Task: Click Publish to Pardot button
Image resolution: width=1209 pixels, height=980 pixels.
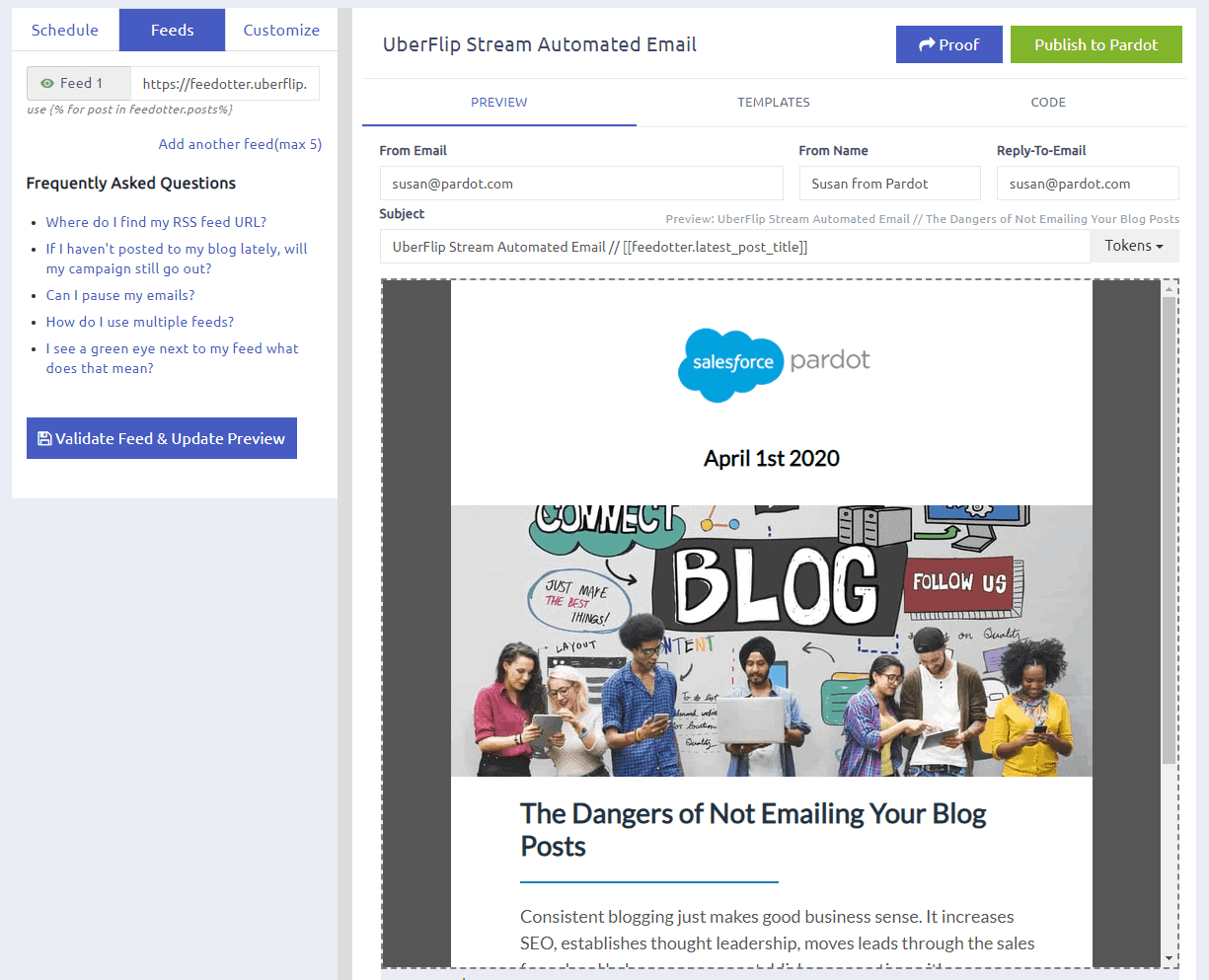Action: pyautogui.click(x=1096, y=44)
